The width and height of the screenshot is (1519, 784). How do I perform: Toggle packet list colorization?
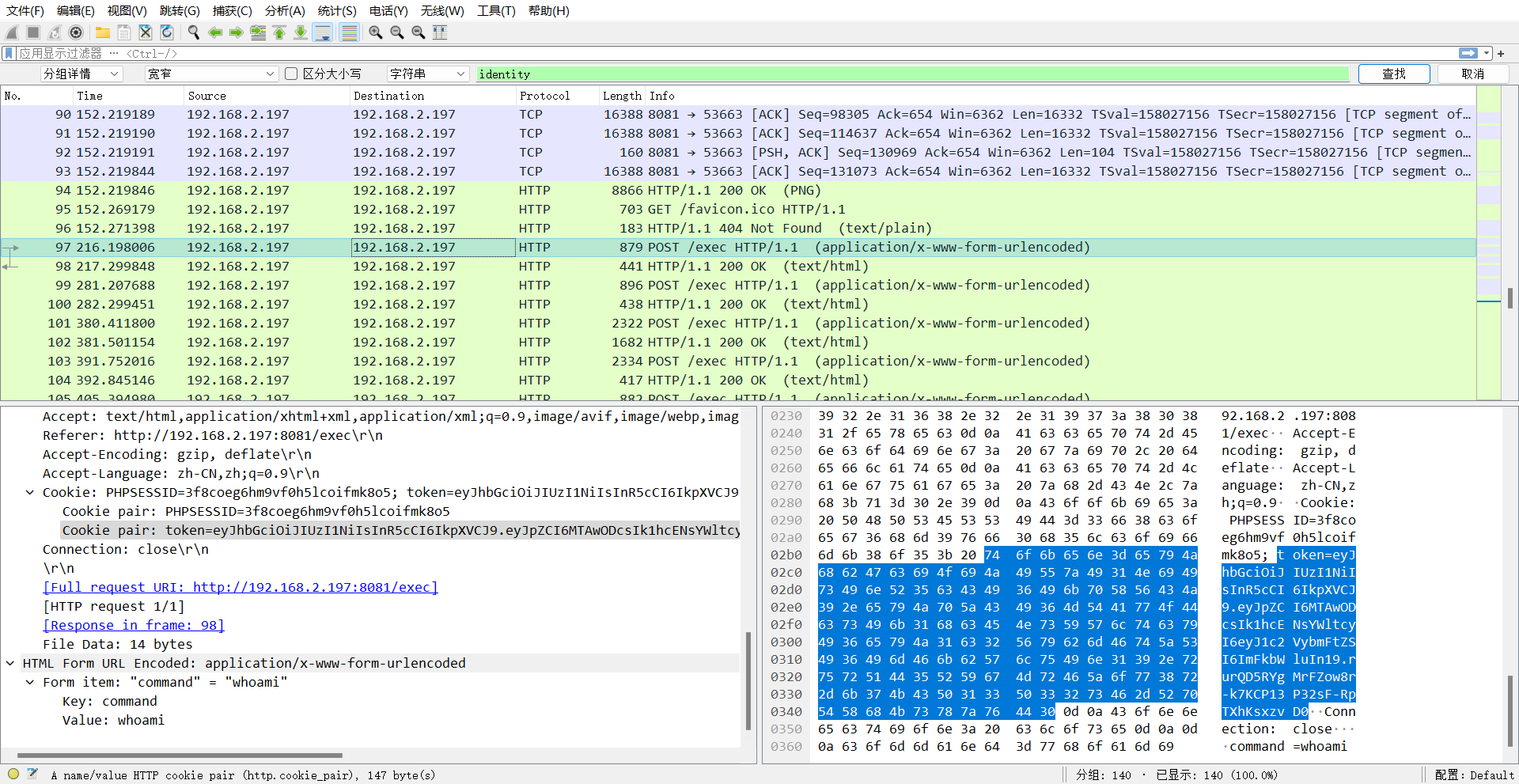pos(349,32)
